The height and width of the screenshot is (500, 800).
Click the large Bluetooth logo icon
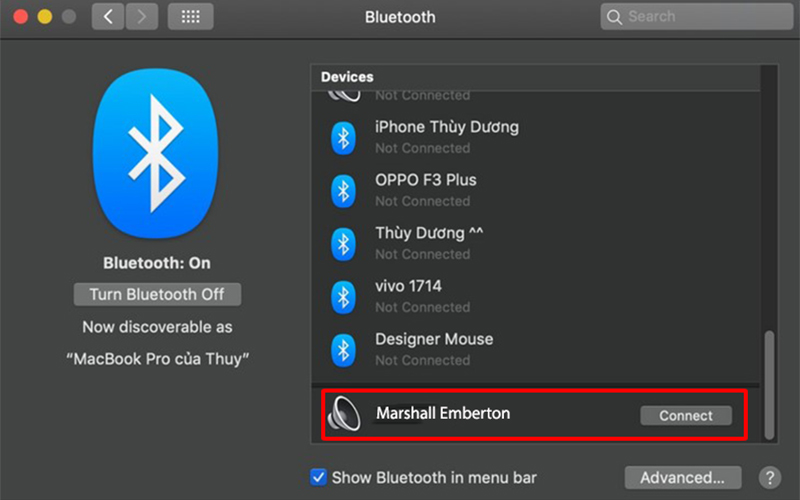pos(156,153)
